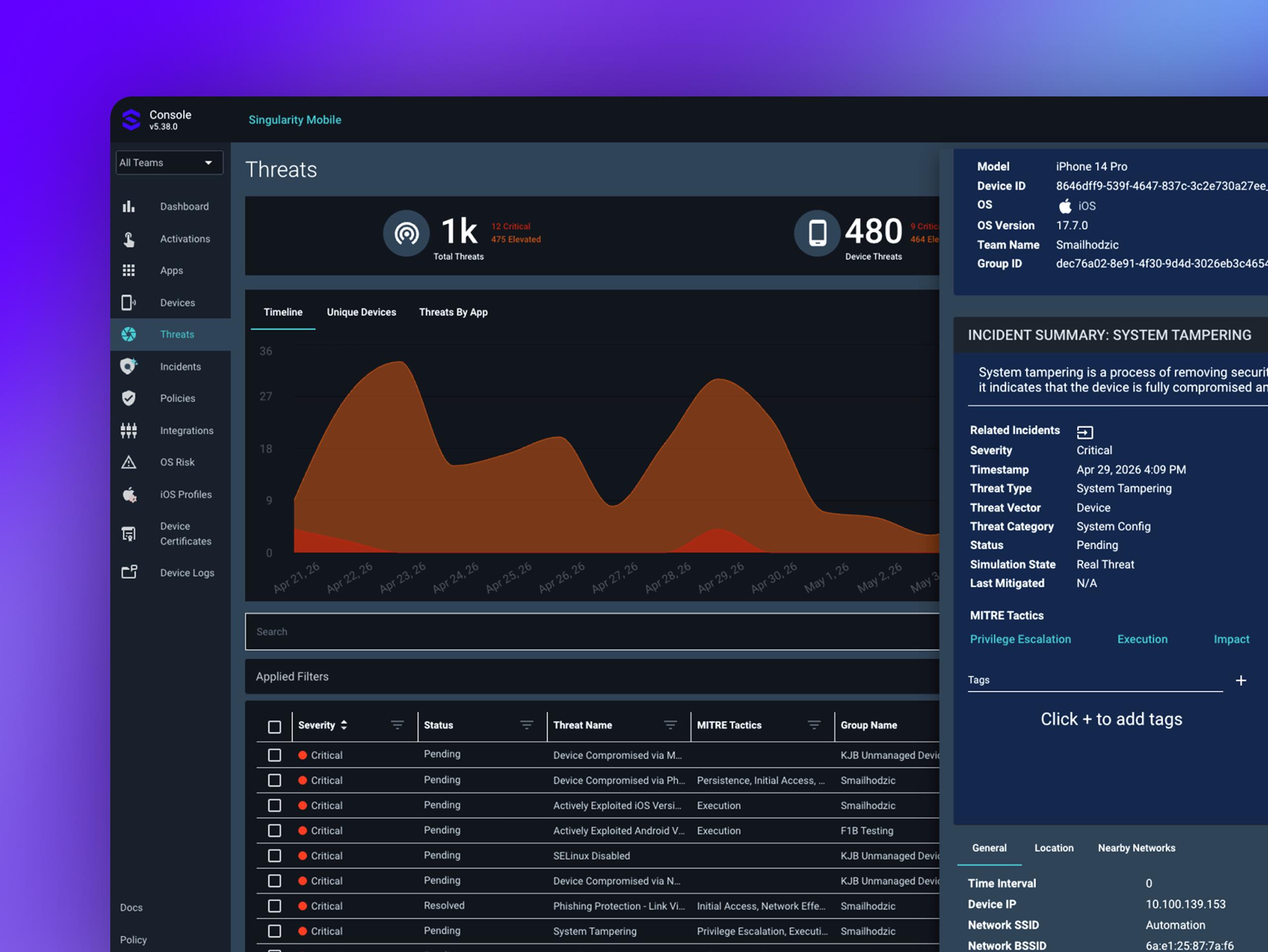Screen dimensions: 1268x952
Task: Open the Location tab in details panel
Action: pyautogui.click(x=1054, y=847)
